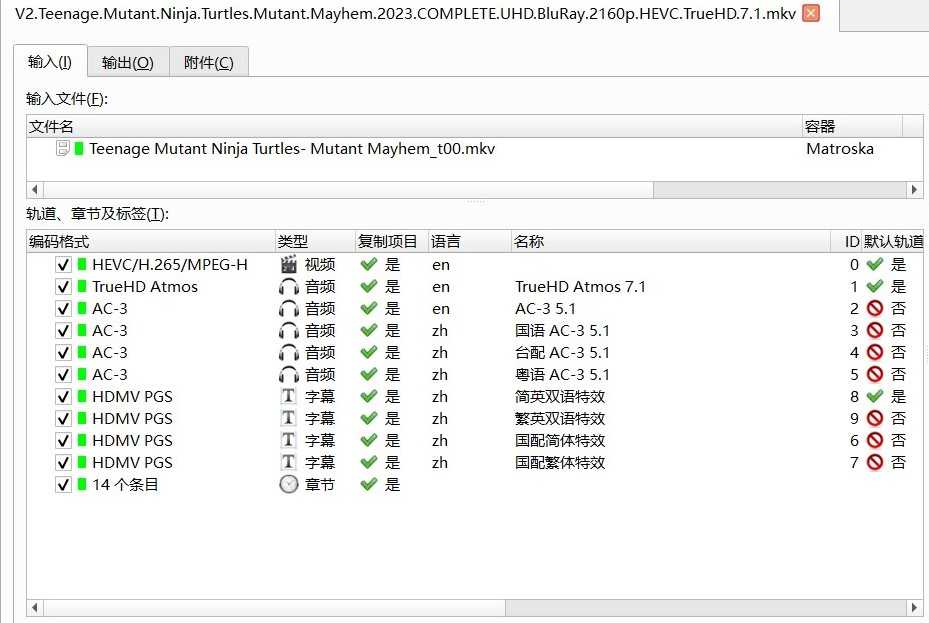Click the default-track green check for ID 8
This screenshot has height=623, width=929.
point(874,396)
